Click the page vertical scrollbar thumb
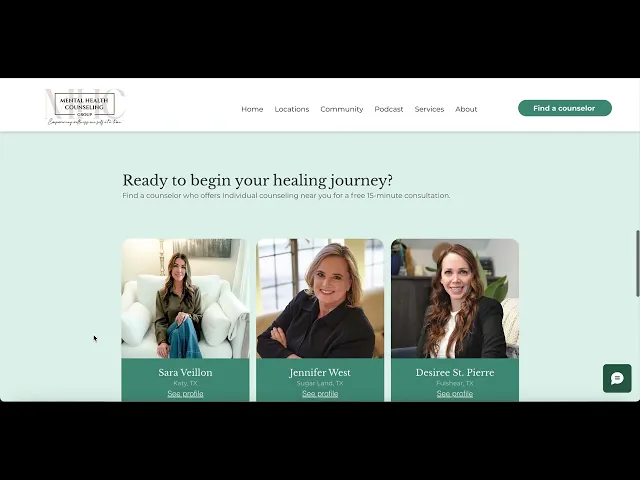640x480 pixels. [x=638, y=263]
